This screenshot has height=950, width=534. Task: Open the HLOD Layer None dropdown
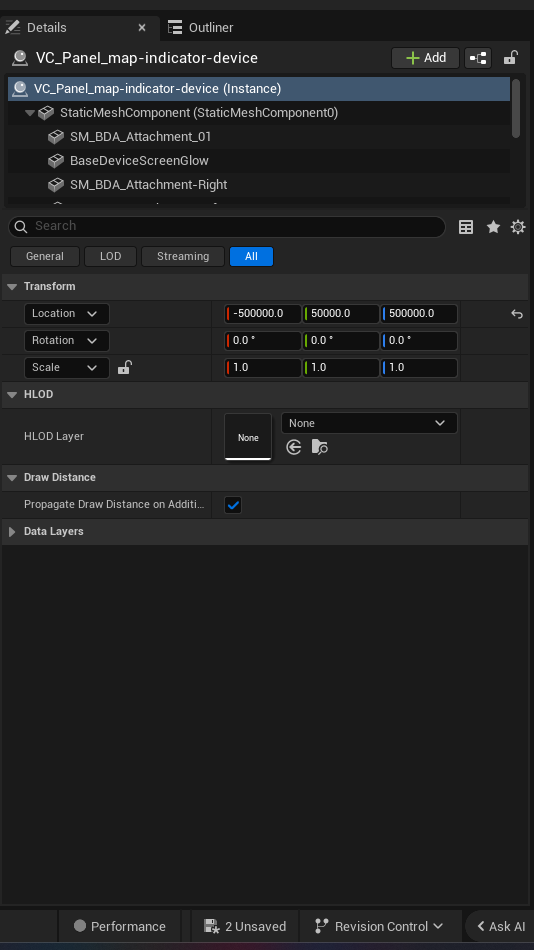click(369, 423)
